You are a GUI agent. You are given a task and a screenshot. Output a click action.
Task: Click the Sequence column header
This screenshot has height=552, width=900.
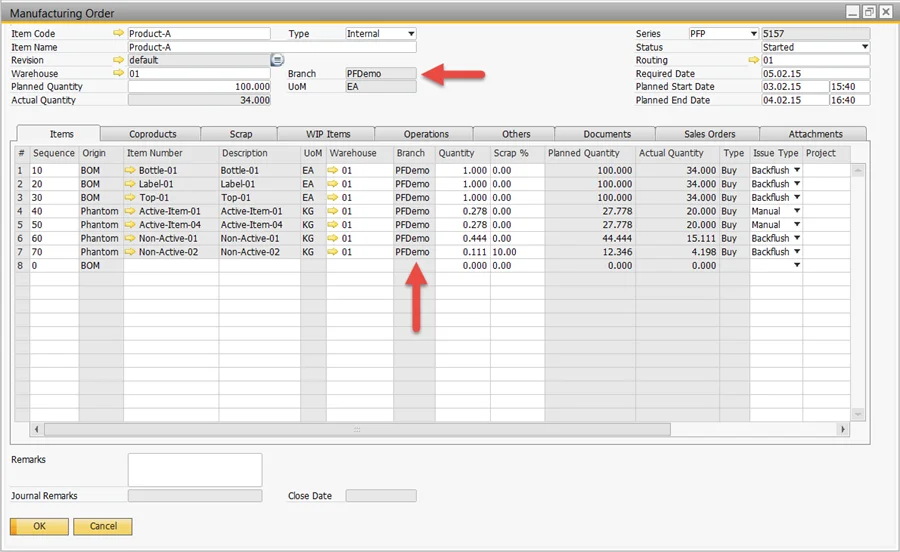pyautogui.click(x=54, y=153)
